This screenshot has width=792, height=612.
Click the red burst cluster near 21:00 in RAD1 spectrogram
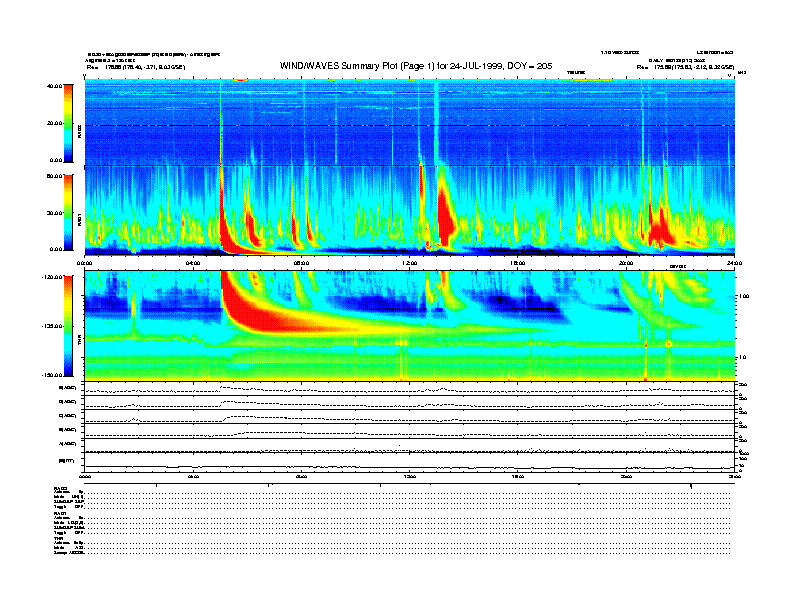click(x=659, y=230)
